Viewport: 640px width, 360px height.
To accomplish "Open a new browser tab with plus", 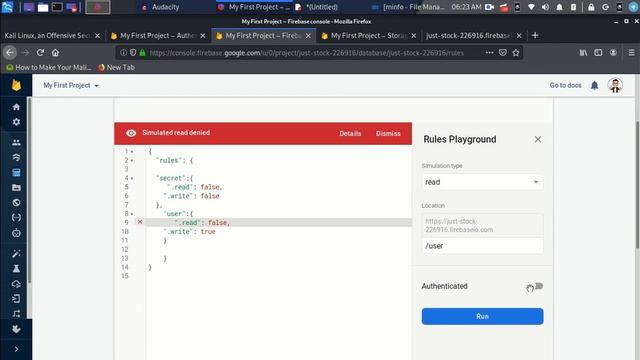I will pyautogui.click(x=535, y=36).
